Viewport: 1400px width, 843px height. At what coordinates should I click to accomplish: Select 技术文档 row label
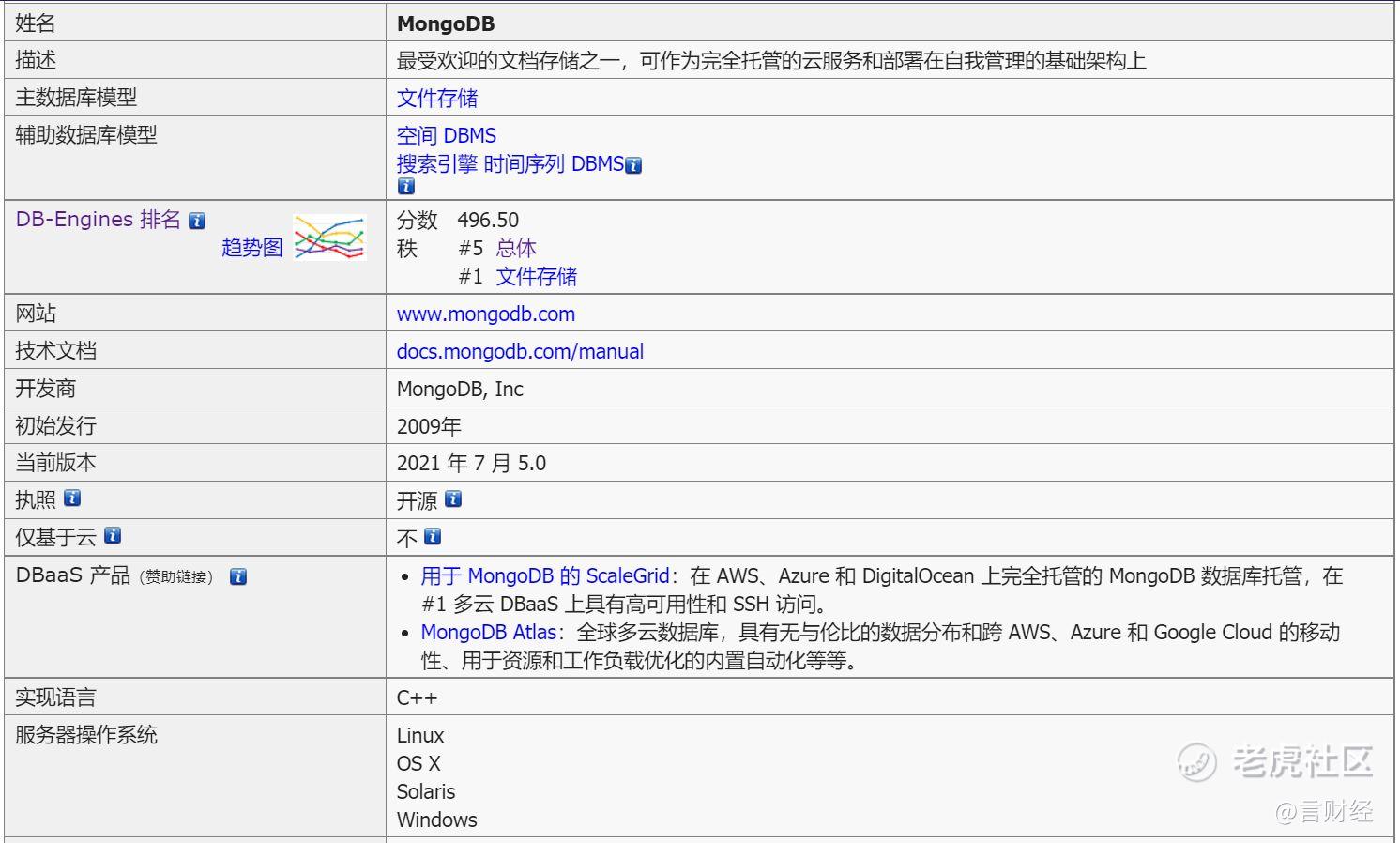pyautogui.click(x=55, y=350)
